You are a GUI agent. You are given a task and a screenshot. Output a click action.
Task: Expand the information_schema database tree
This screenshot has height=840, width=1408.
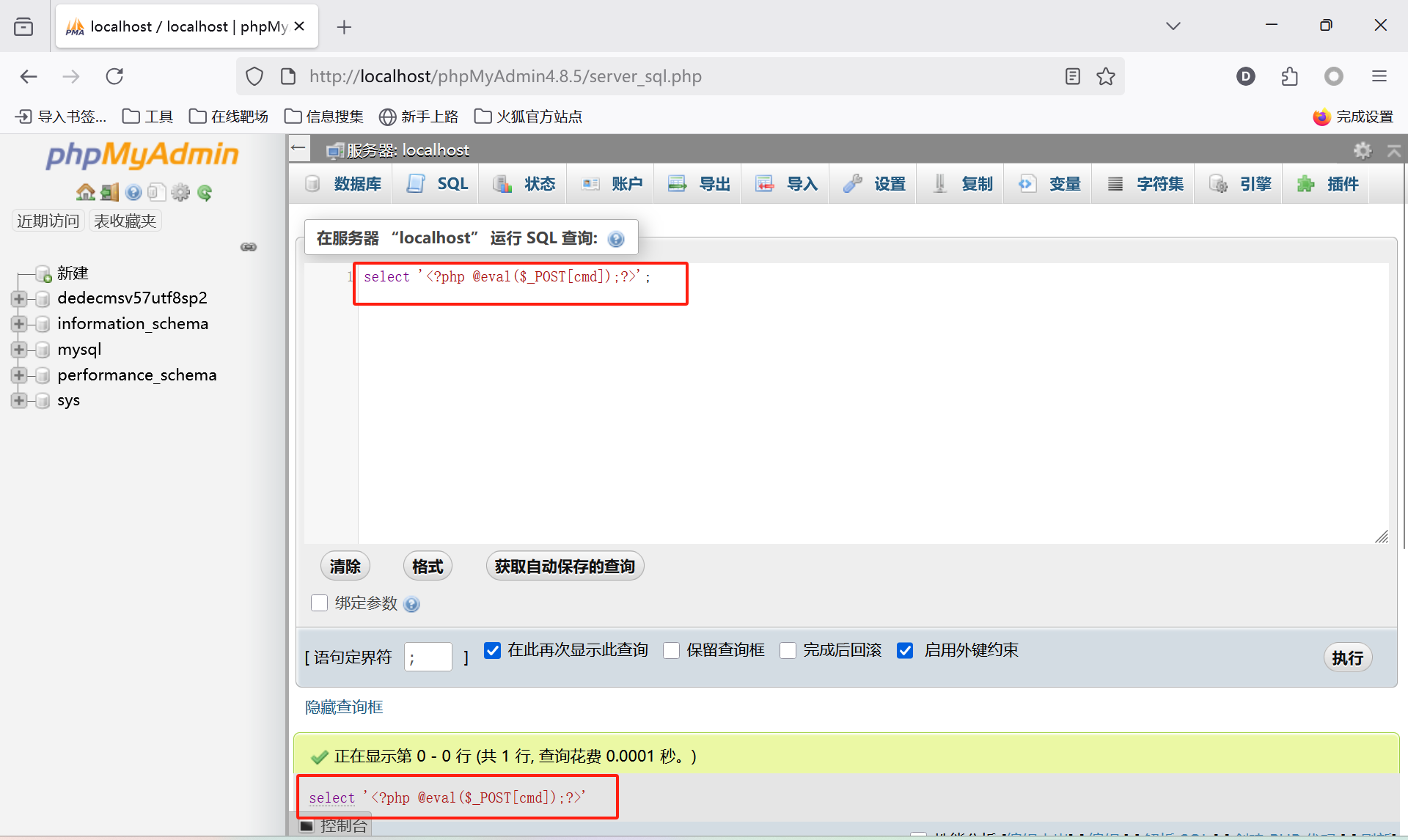click(x=19, y=324)
